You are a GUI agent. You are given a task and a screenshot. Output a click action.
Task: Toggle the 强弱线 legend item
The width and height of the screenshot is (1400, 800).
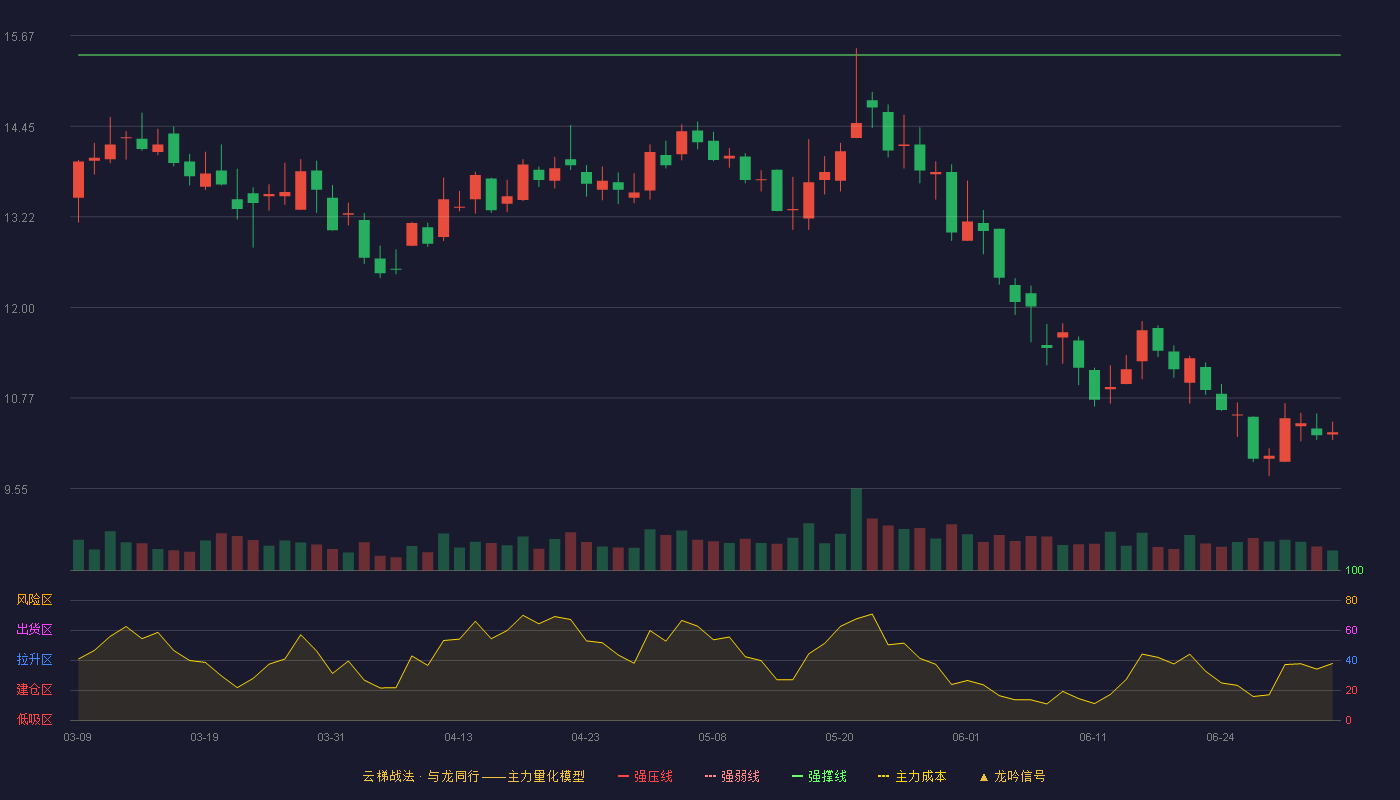coord(732,776)
